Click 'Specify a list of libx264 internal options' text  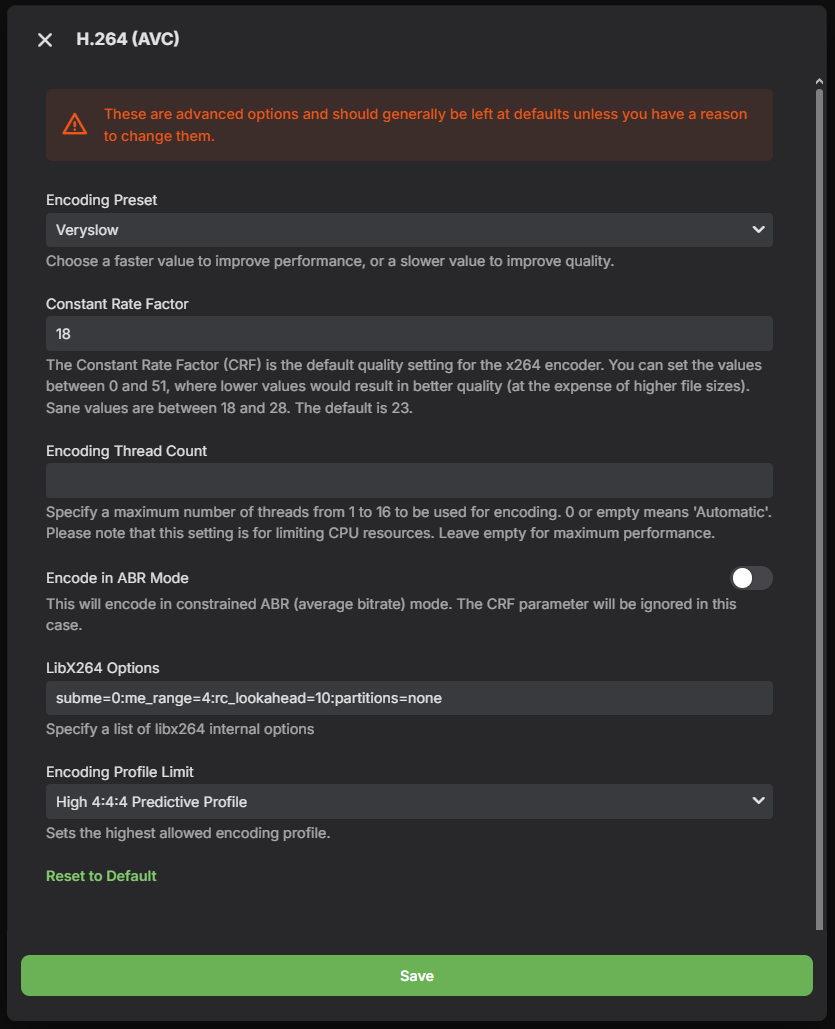pos(180,729)
